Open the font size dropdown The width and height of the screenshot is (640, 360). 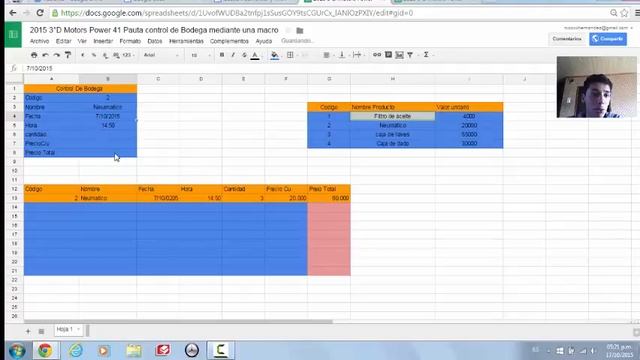[200, 55]
